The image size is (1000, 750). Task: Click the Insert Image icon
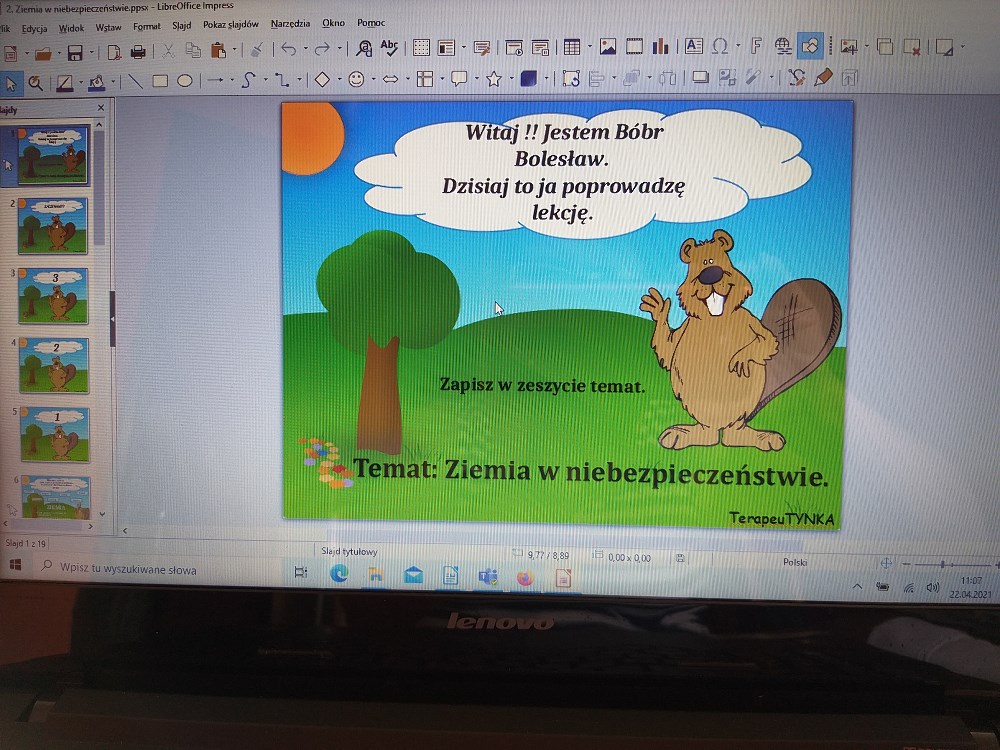(607, 46)
